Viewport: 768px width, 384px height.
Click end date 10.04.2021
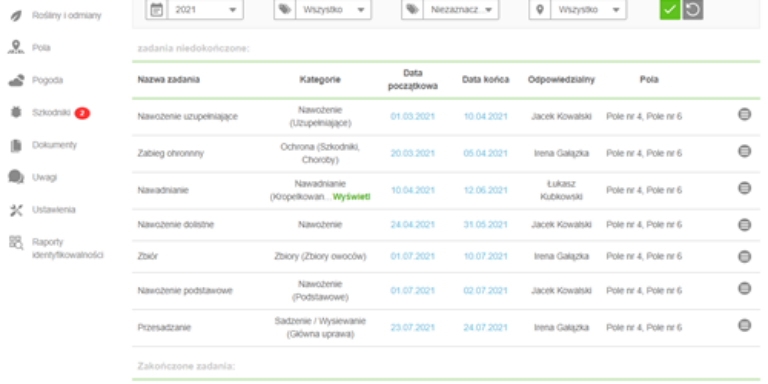click(485, 117)
